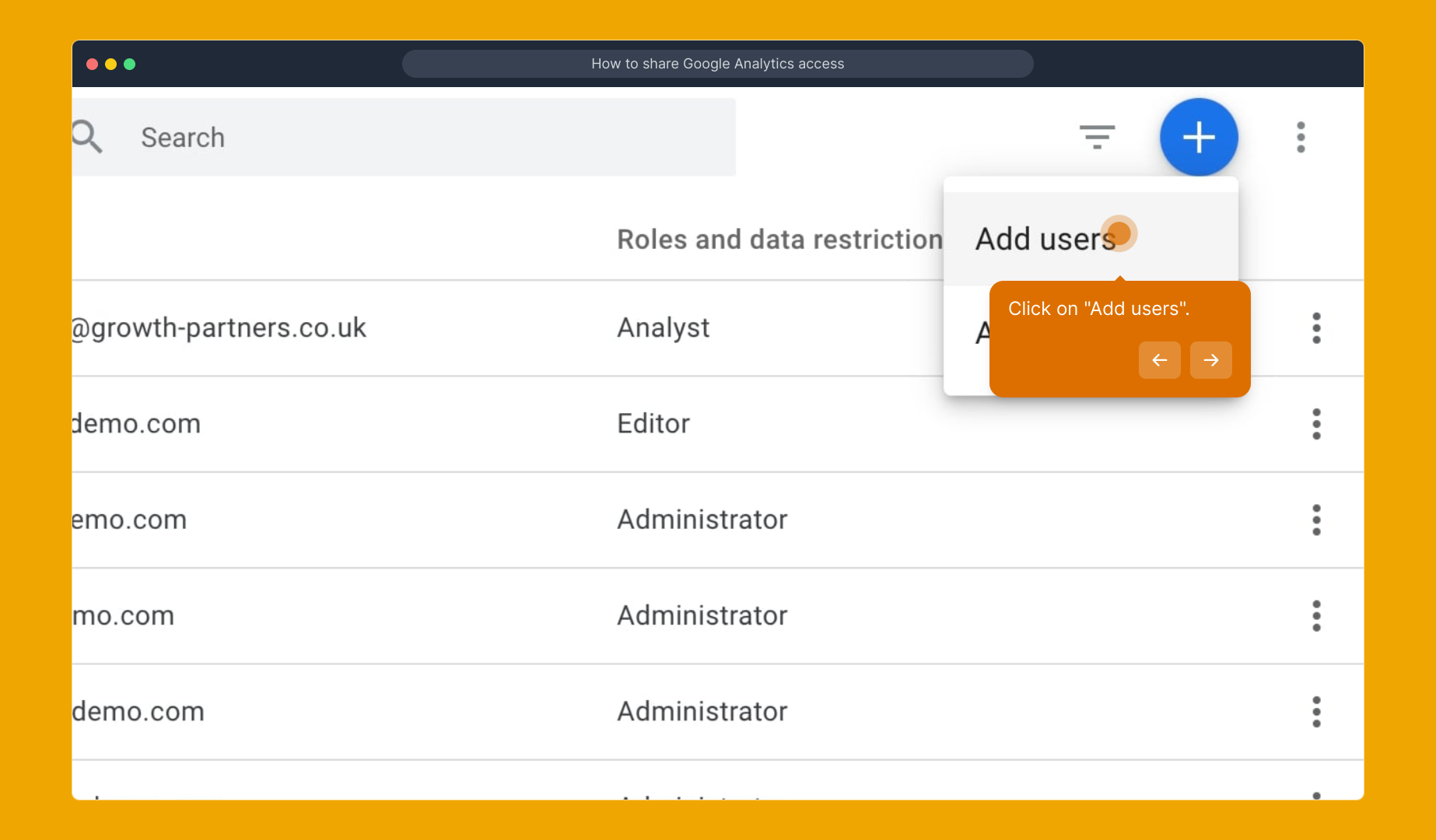
Task: Open the kebab menu on the second Administrator row
Action: pos(1316,616)
